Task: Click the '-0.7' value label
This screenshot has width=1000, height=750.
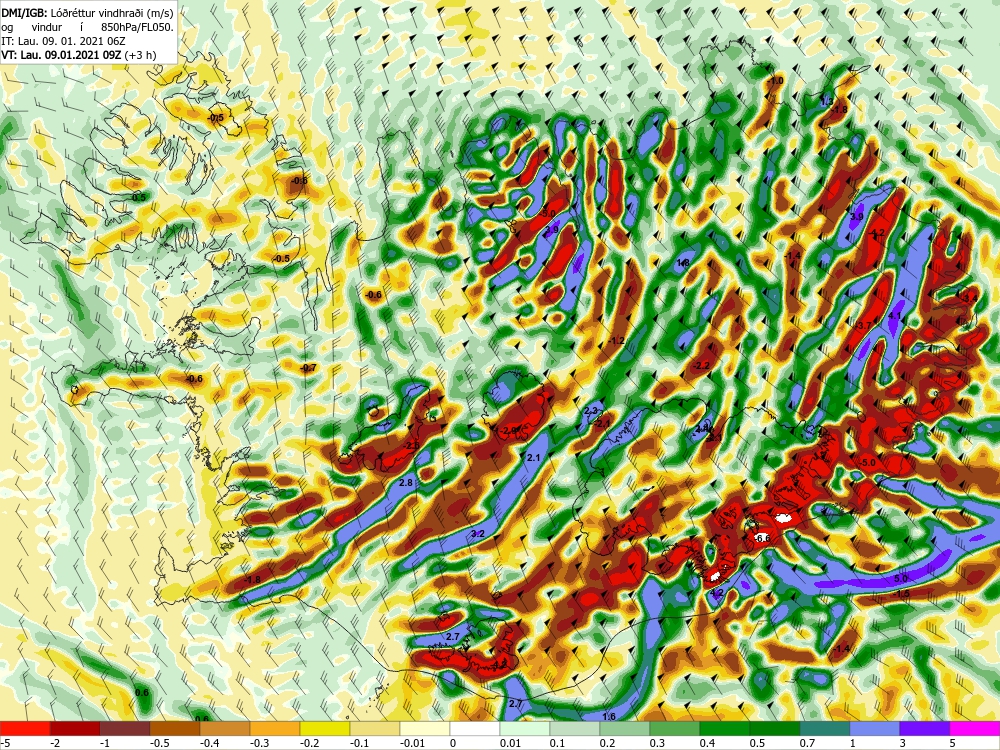Action: coord(308,368)
